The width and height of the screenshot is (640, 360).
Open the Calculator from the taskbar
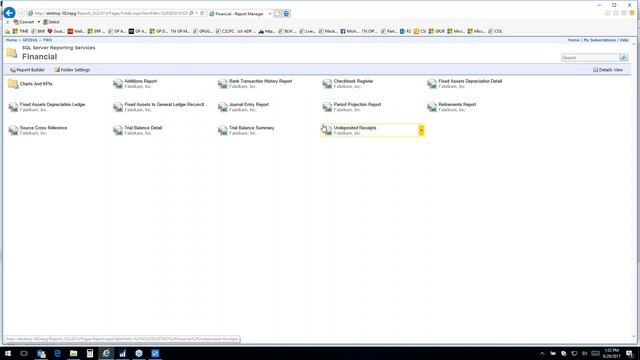[x=90, y=353]
